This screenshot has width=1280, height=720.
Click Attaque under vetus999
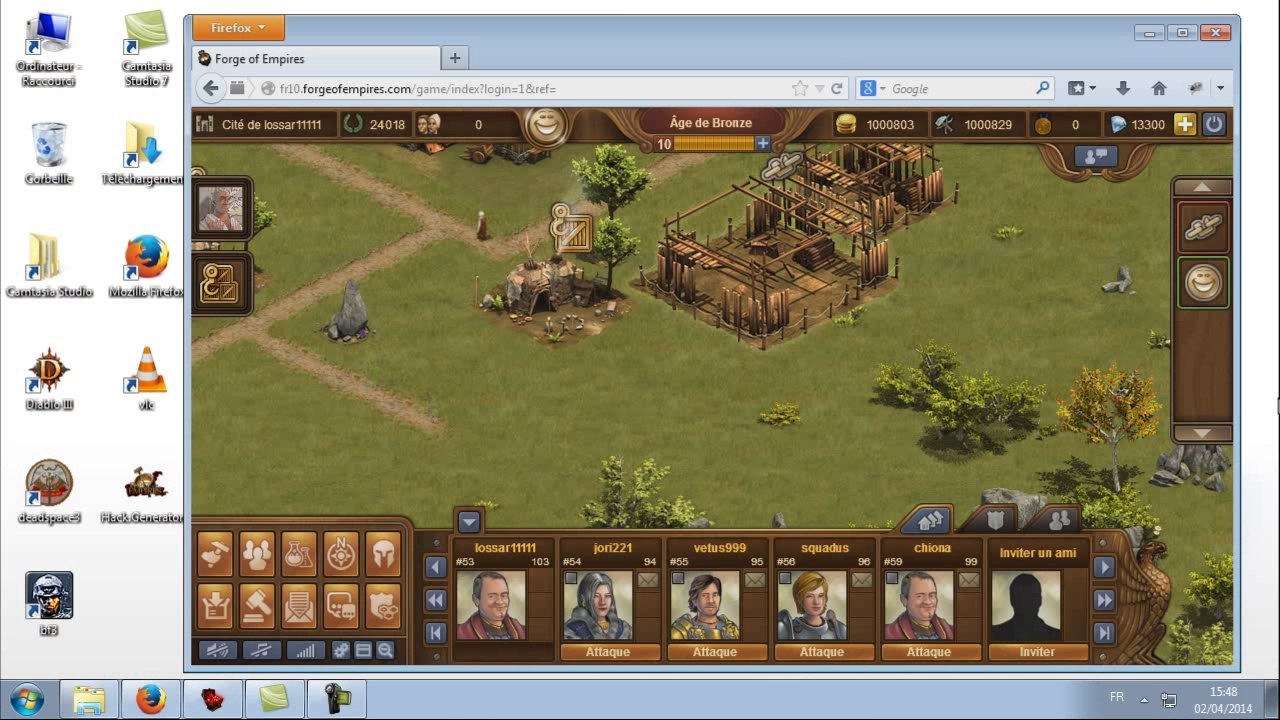[715, 652]
